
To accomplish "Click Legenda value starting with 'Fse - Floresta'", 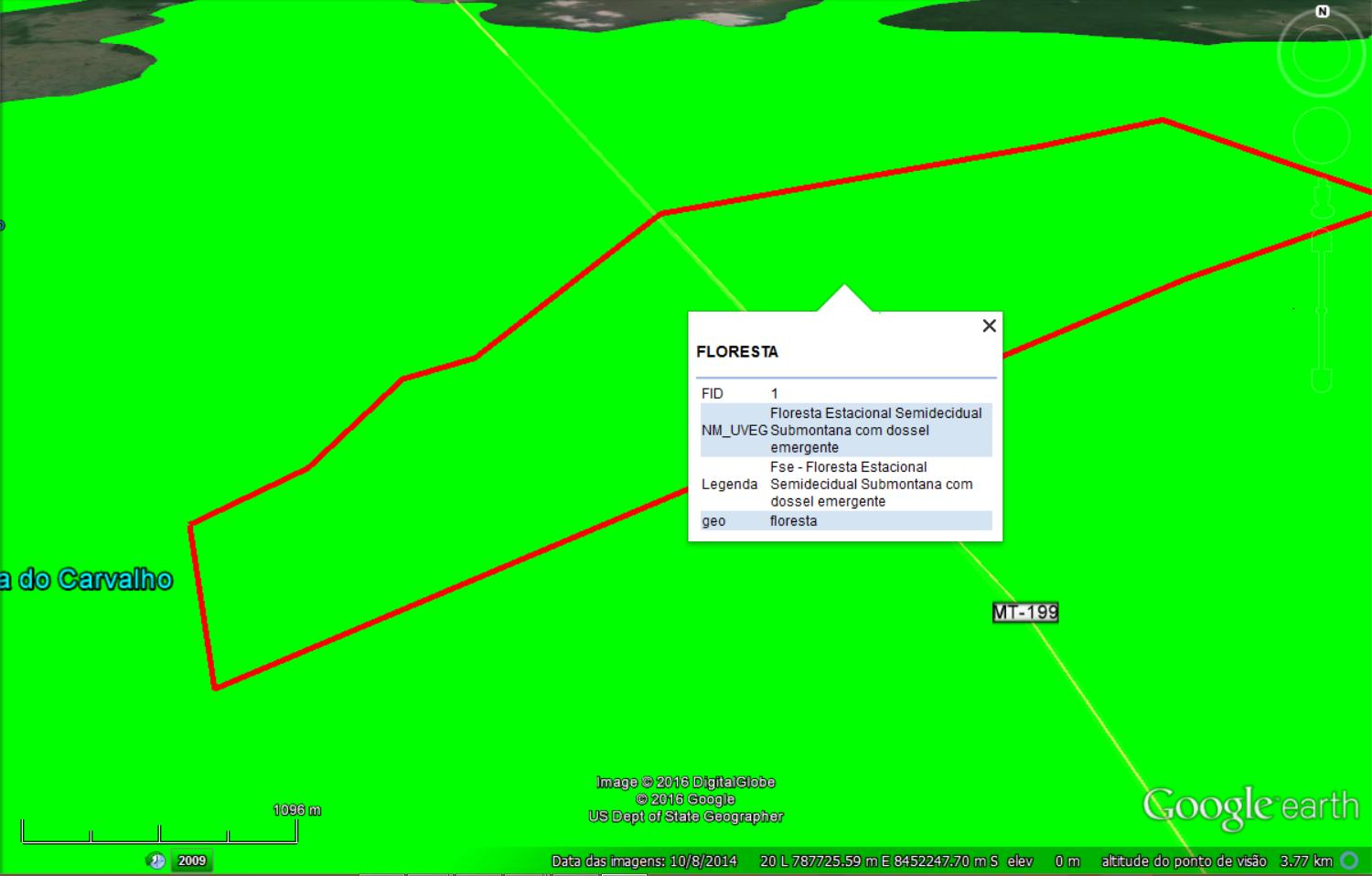I will click(872, 484).
